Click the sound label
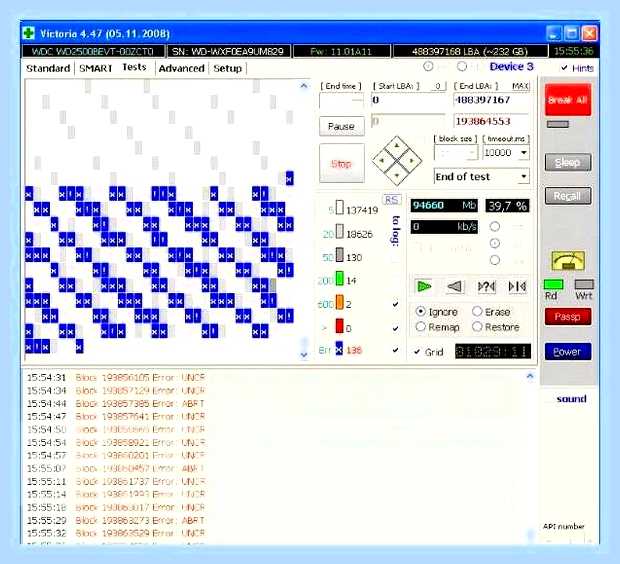 tap(571, 399)
